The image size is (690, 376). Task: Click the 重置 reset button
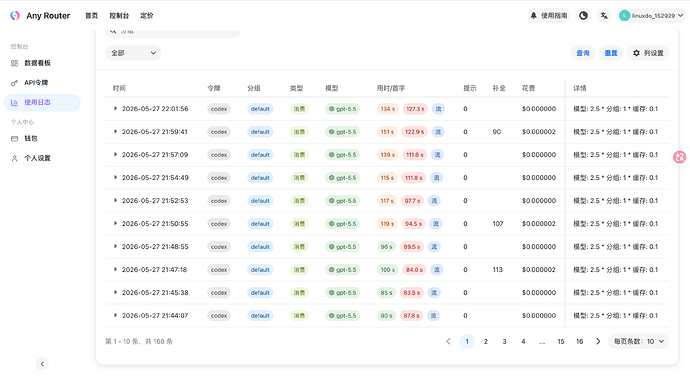point(611,53)
